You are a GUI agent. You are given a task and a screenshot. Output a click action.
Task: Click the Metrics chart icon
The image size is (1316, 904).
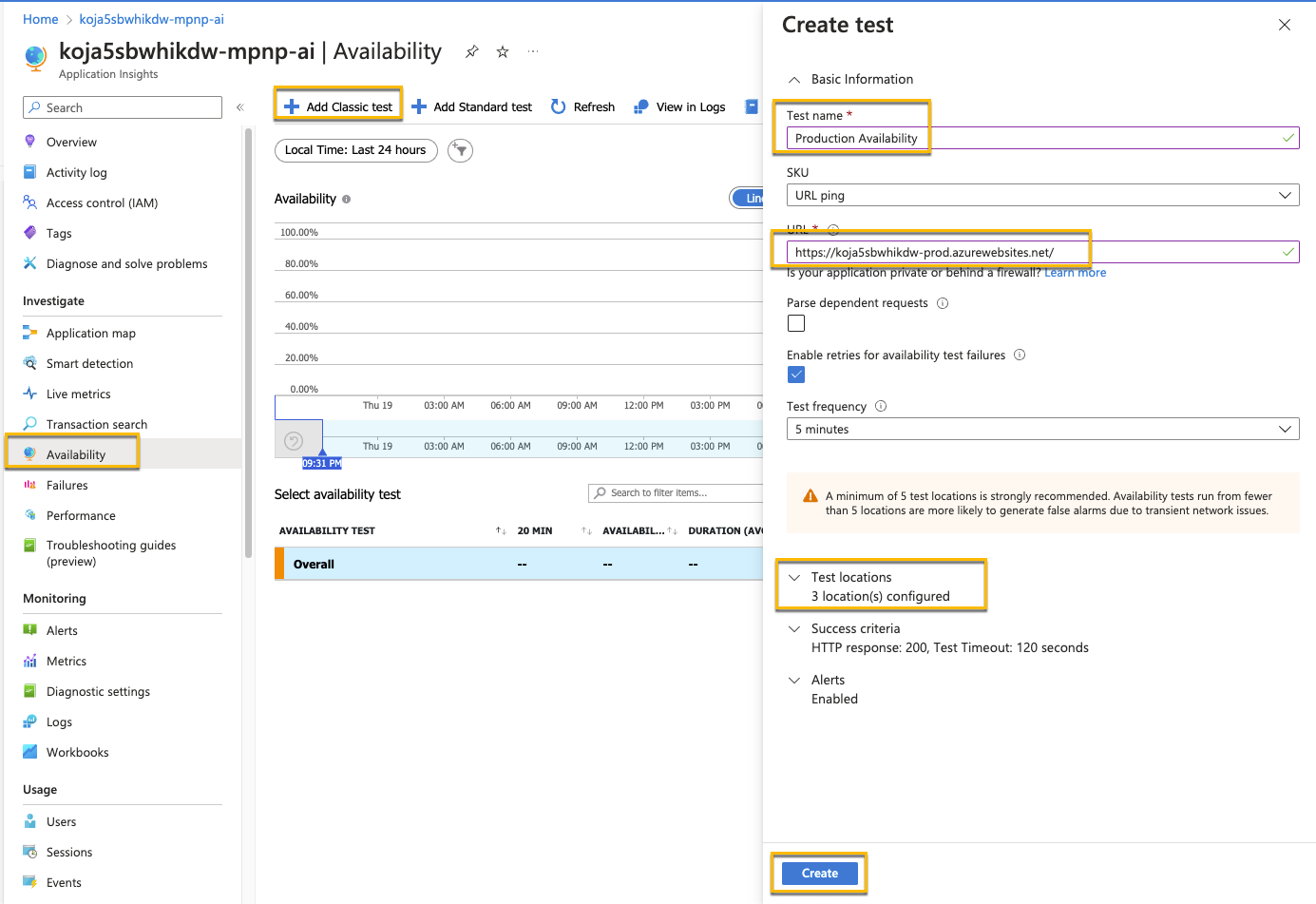point(30,661)
